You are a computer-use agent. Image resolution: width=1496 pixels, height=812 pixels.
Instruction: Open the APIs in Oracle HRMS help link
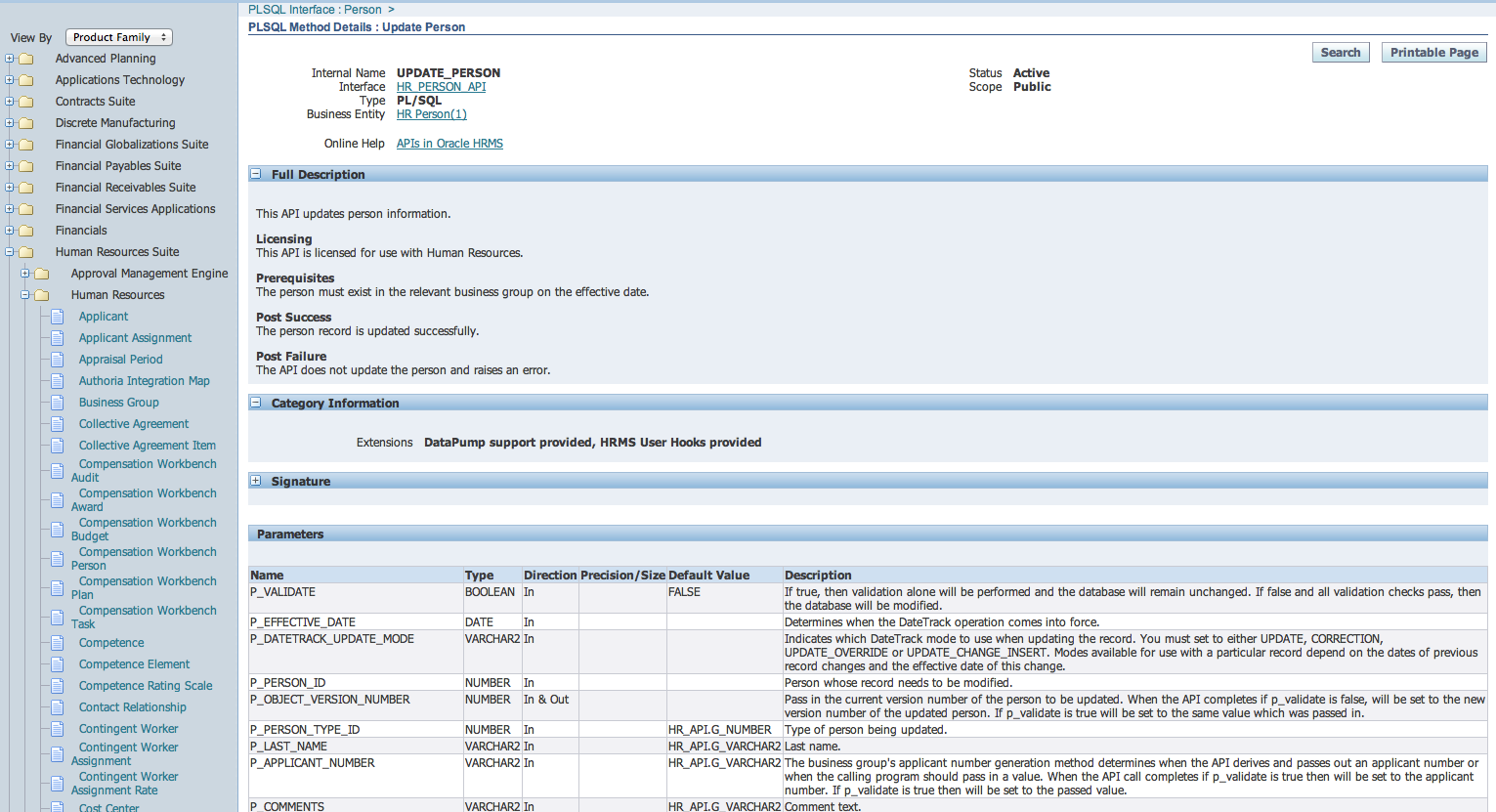tap(449, 143)
